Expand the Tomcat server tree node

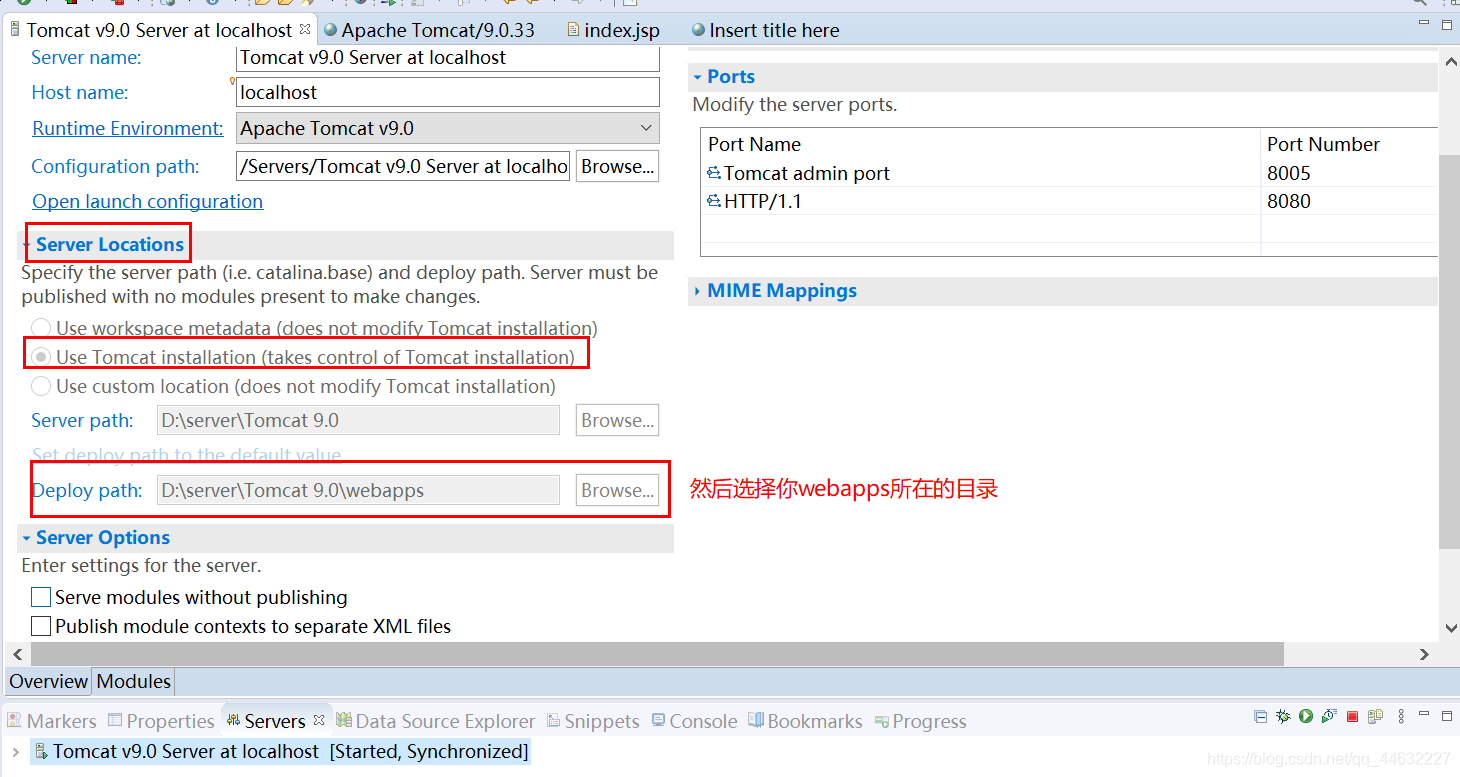15,751
